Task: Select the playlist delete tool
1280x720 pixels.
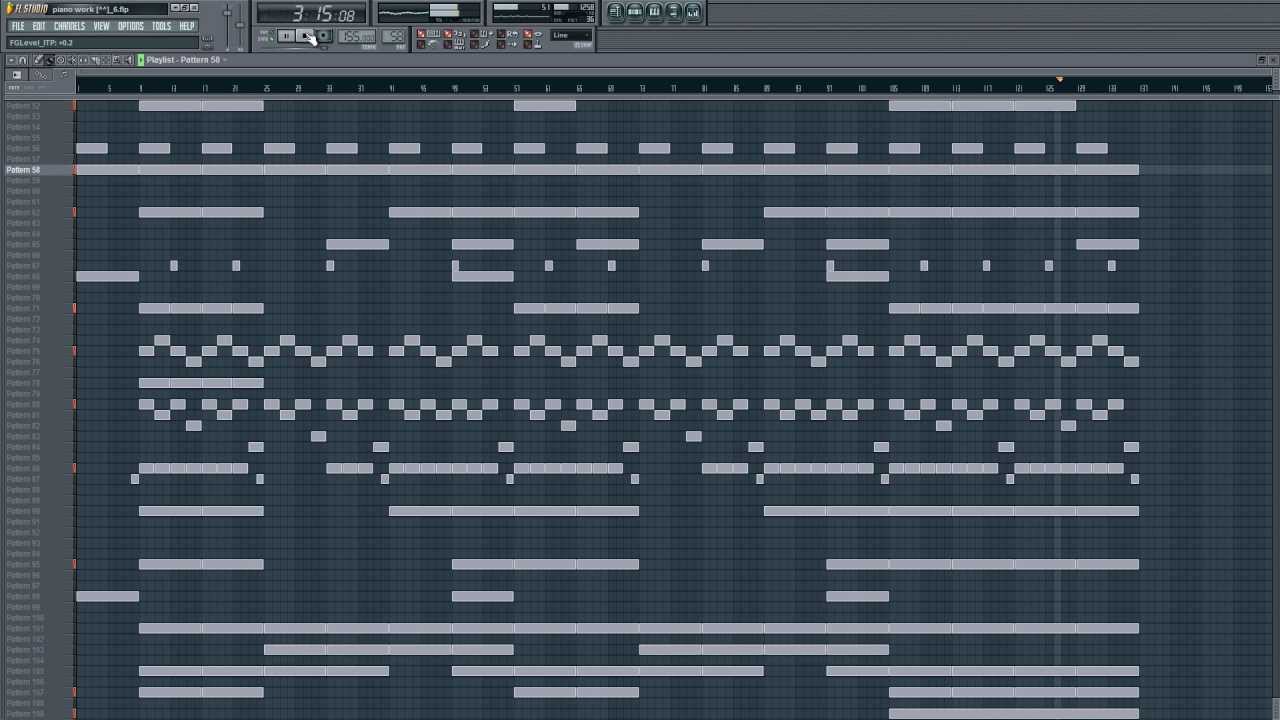Action: pyautogui.click(x=61, y=60)
